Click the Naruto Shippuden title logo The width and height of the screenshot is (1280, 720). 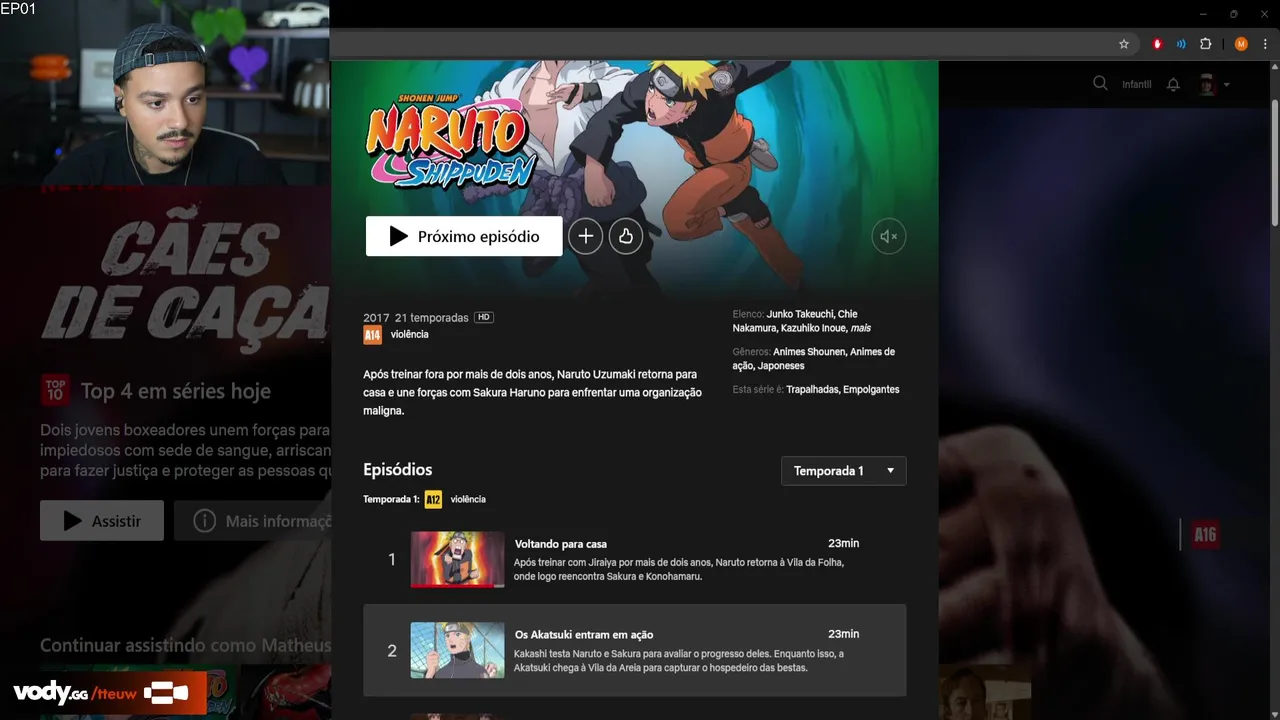(x=451, y=140)
